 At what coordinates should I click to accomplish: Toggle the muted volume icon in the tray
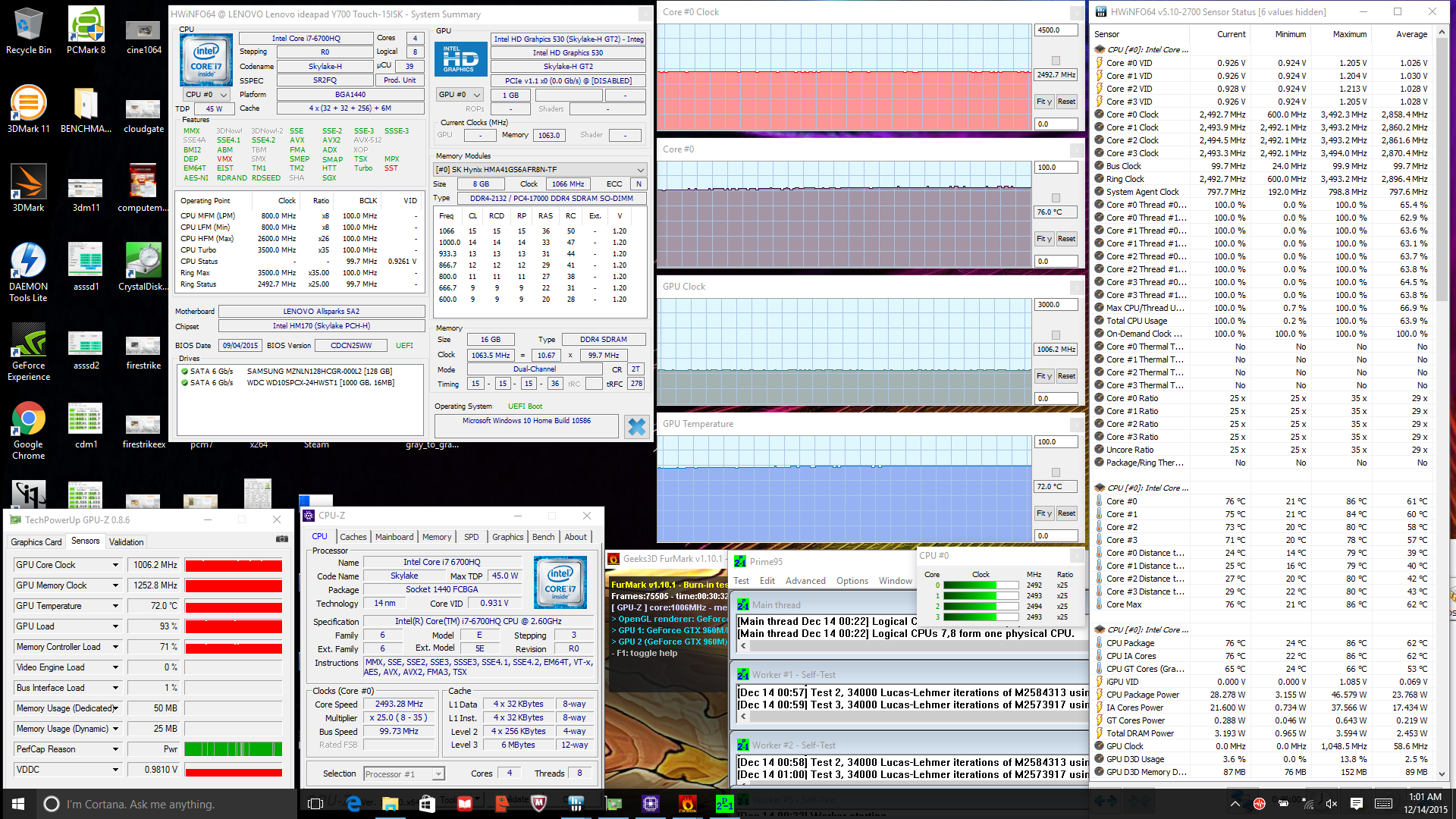[1332, 803]
